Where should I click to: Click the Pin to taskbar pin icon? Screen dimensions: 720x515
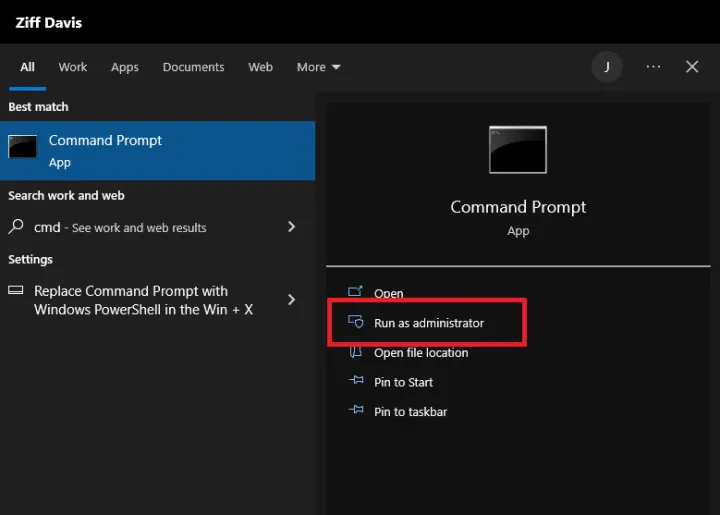[354, 411]
